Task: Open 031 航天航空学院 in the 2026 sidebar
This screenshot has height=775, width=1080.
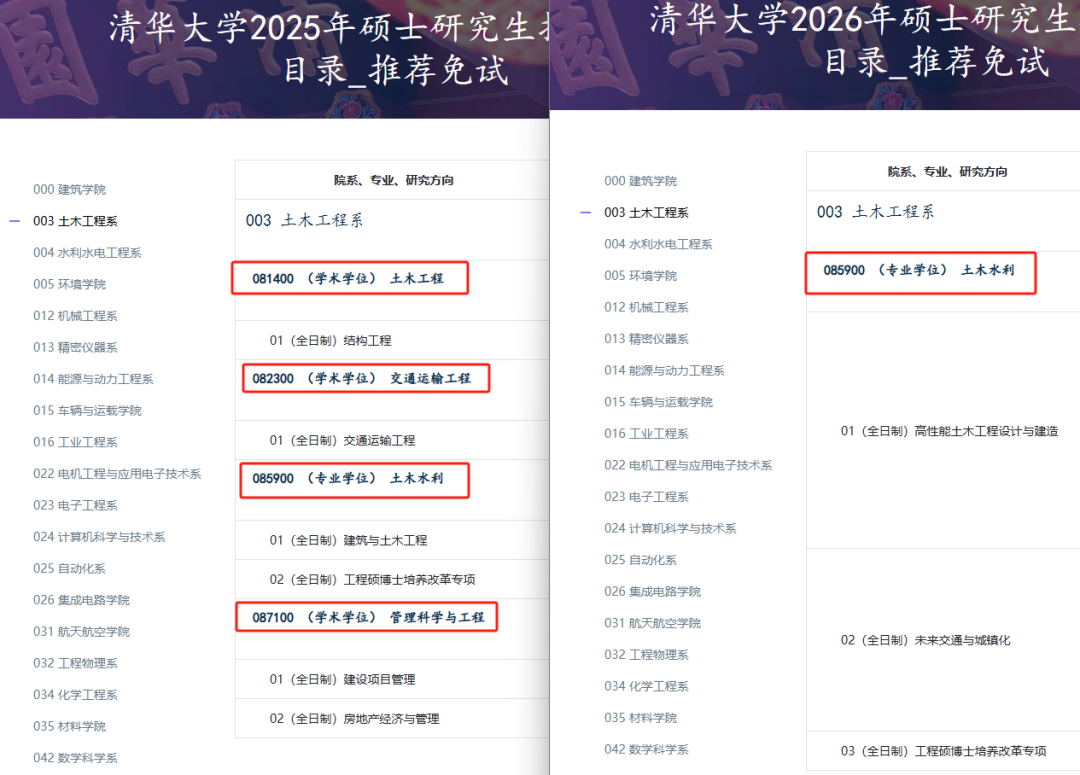Action: coord(652,623)
